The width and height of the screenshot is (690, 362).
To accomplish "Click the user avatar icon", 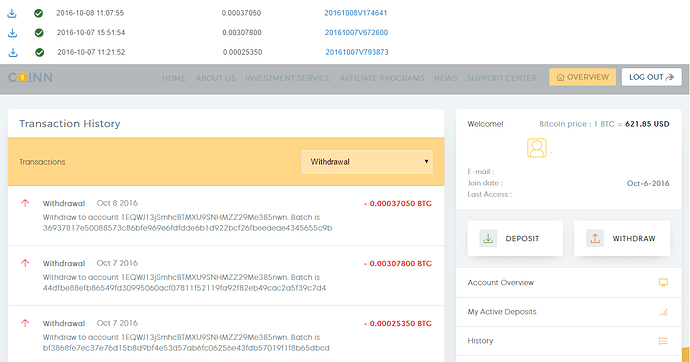I will coord(537,148).
